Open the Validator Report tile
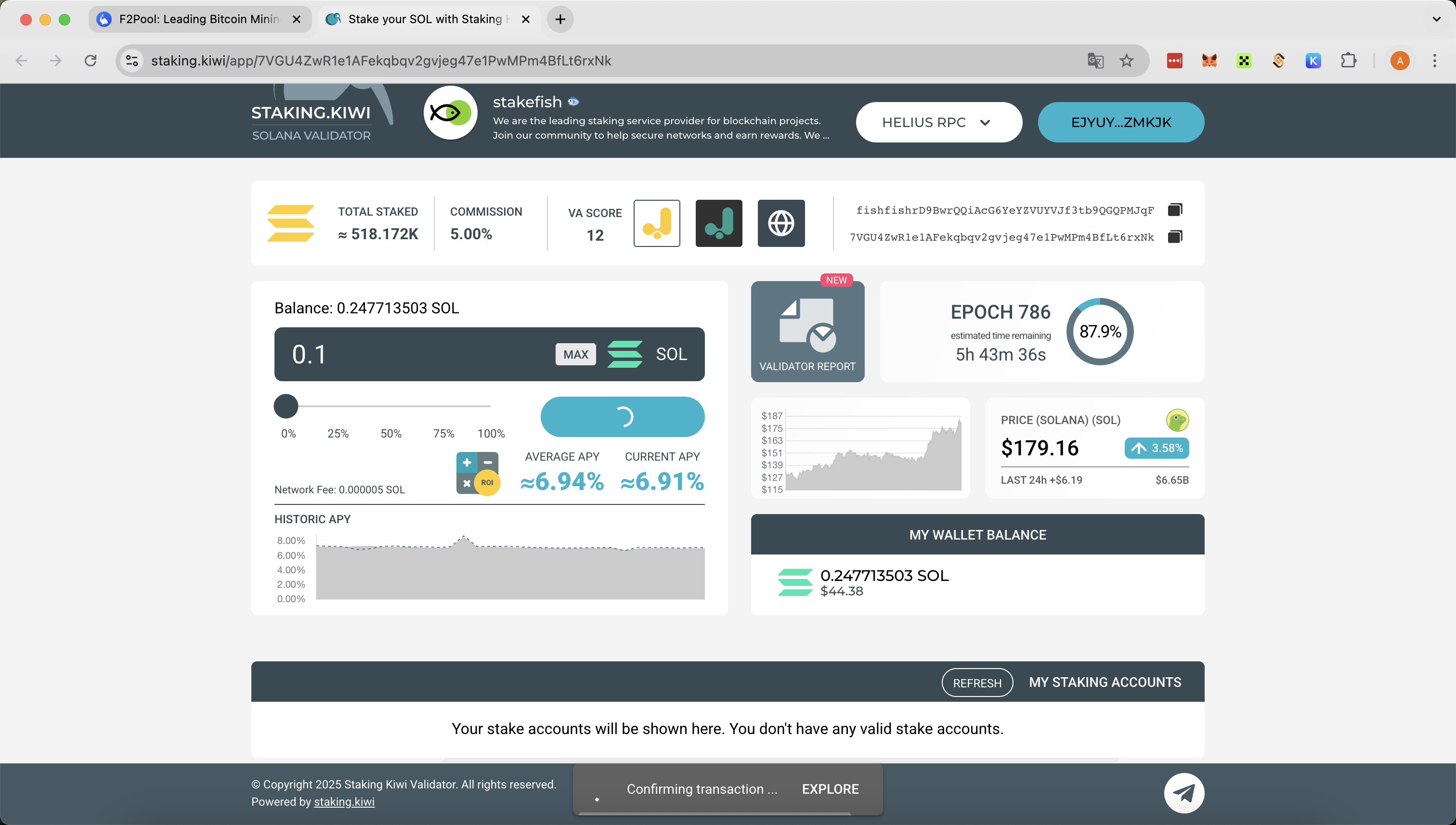The image size is (1456, 825). (807, 332)
